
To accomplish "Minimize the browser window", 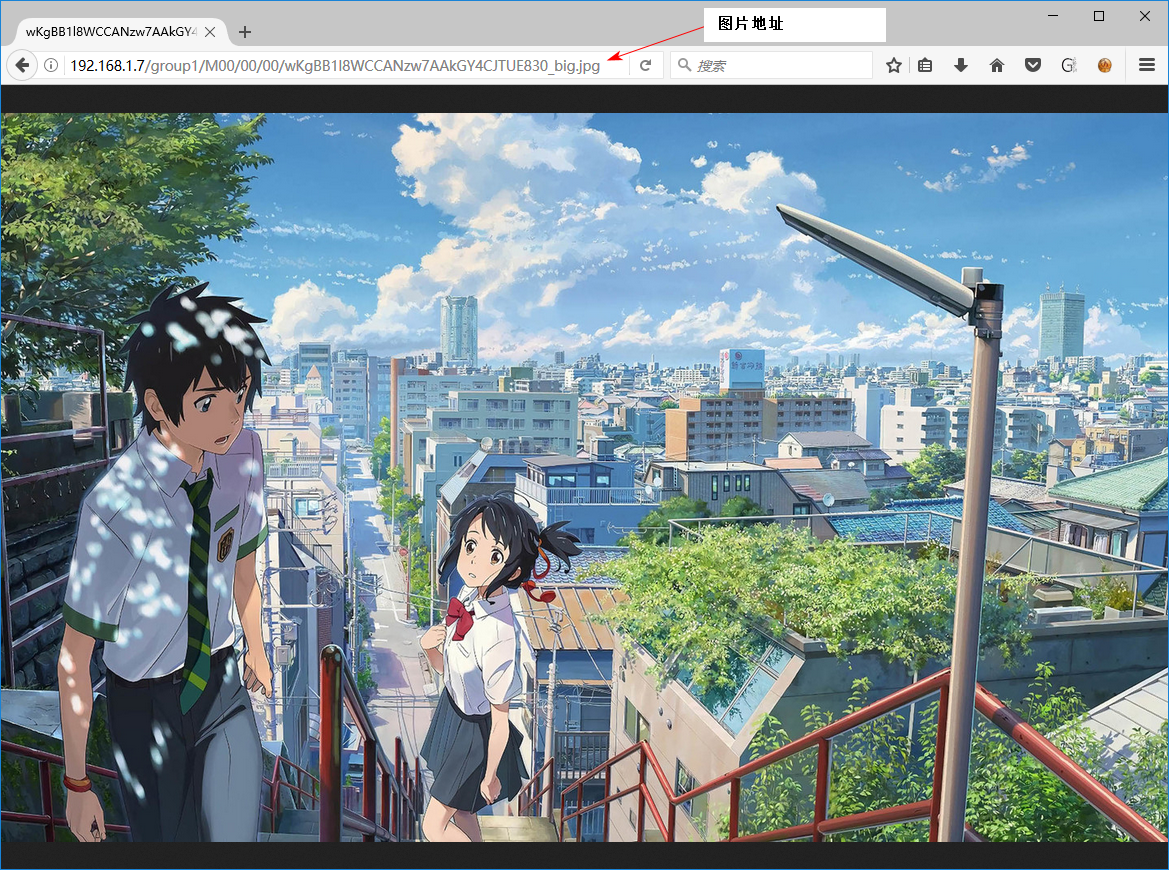I will click(1053, 16).
